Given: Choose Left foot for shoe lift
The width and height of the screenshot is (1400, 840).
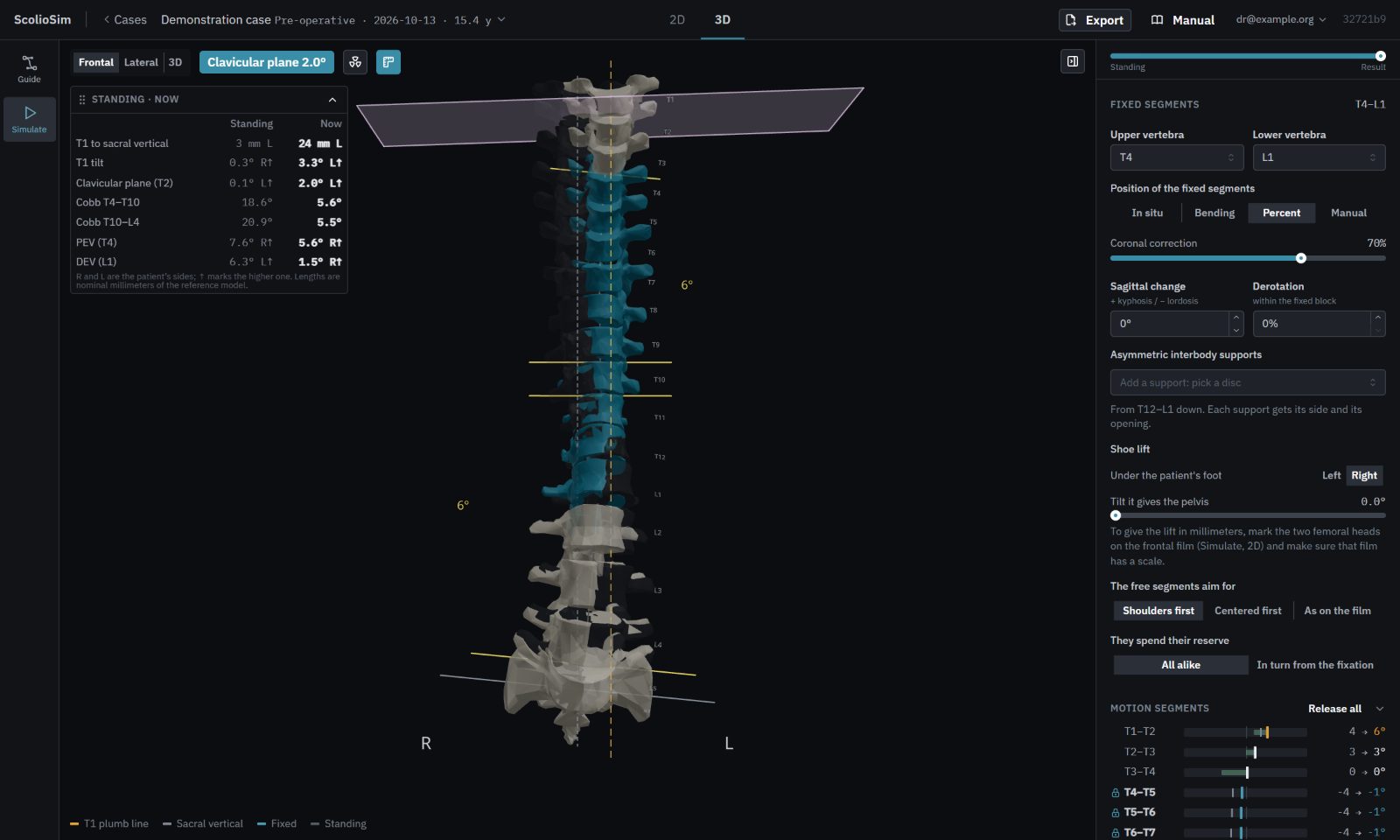Looking at the screenshot, I should tap(1331, 476).
